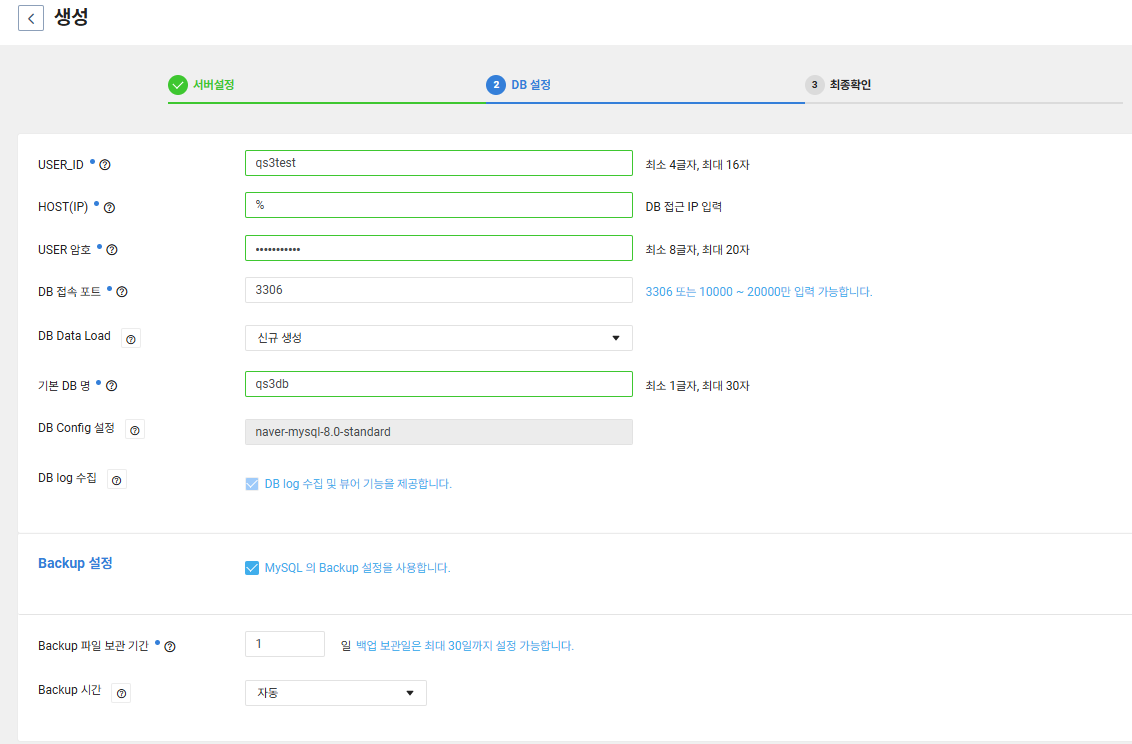Click the help icon beside USER_ID
1132x744 pixels.
click(105, 165)
